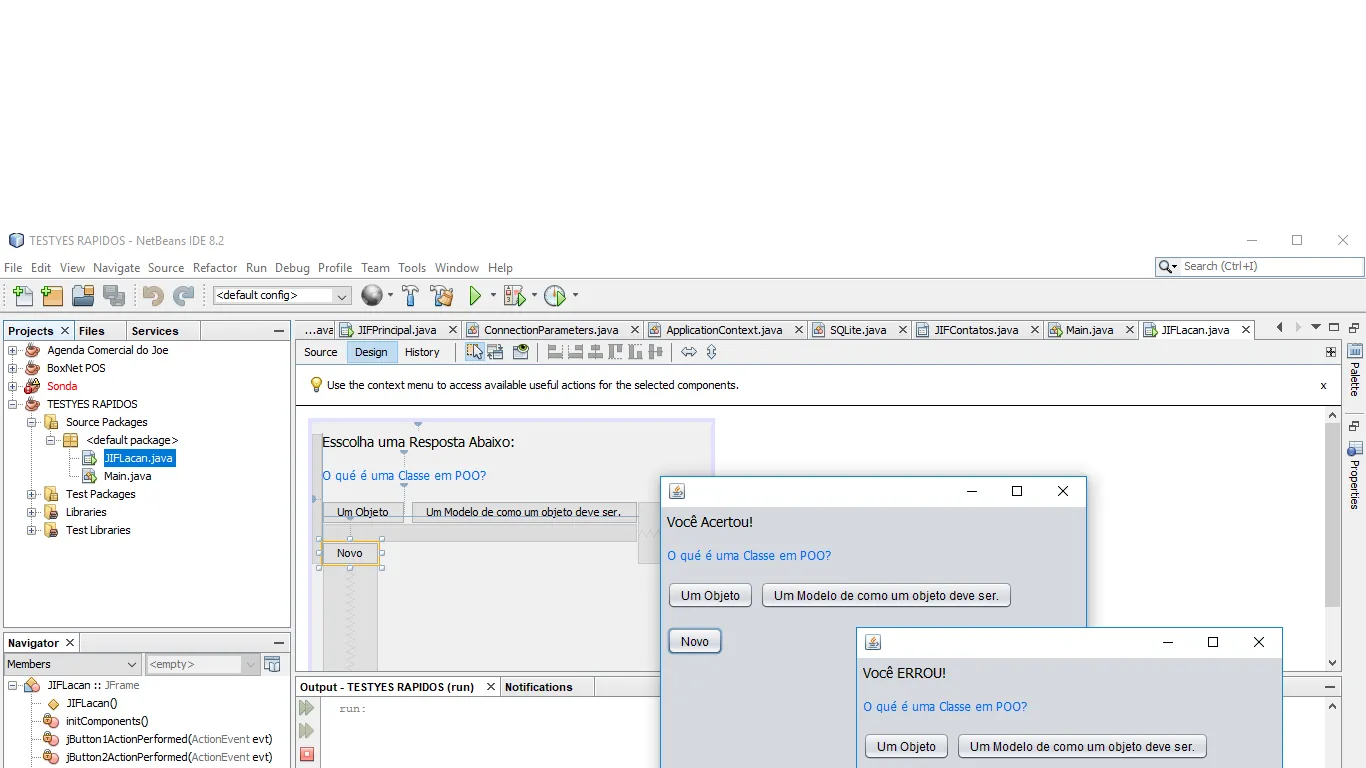
Task: Expand the BoxNet POS project node
Action: pos(13,368)
